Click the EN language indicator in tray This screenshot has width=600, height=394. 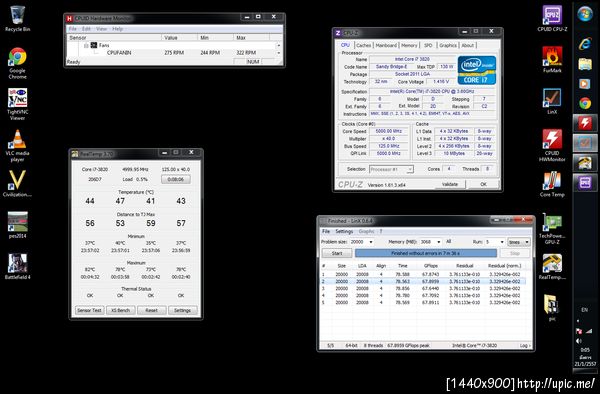[585, 309]
